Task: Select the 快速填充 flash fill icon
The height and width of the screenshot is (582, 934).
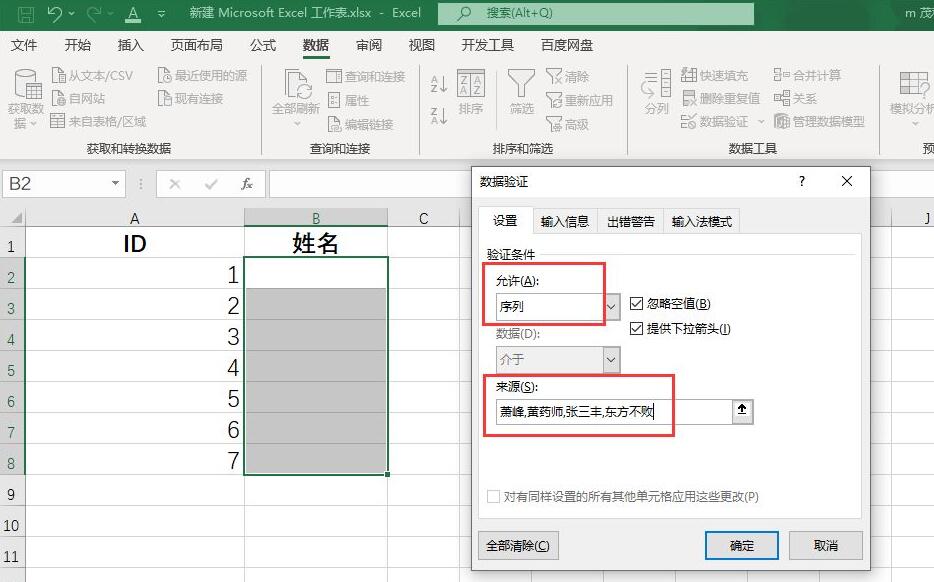Action: [x=692, y=76]
